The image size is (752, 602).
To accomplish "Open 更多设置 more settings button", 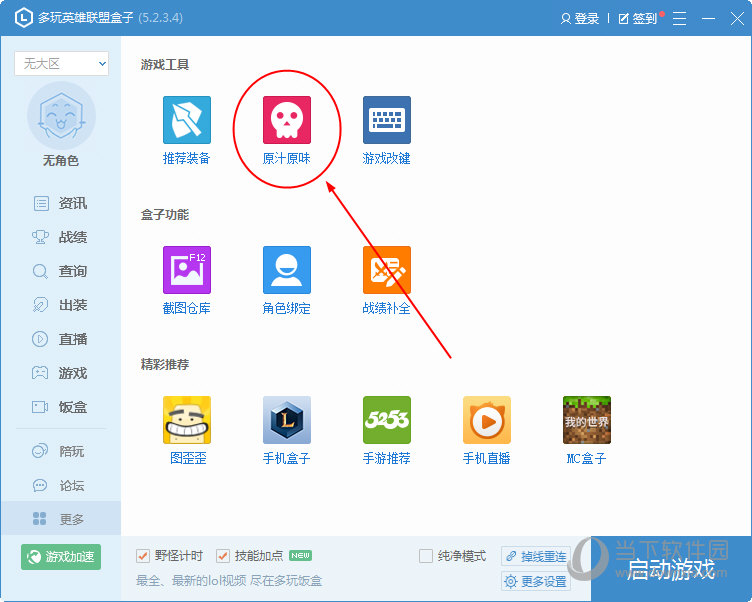I will [536, 581].
